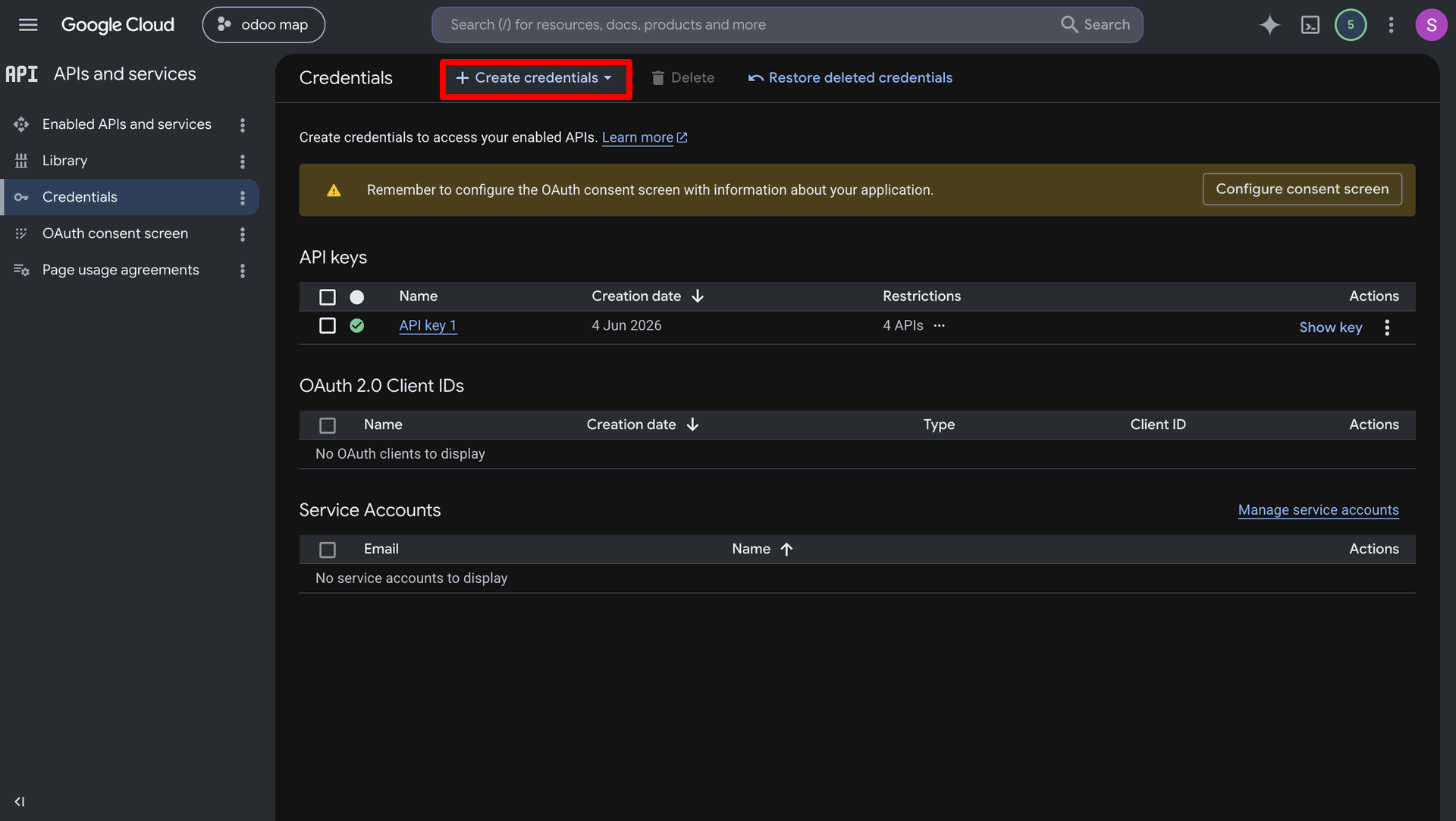Viewport: 1456px width, 821px height.
Task: Open more options for Enabled APIs and services
Action: pyautogui.click(x=243, y=124)
